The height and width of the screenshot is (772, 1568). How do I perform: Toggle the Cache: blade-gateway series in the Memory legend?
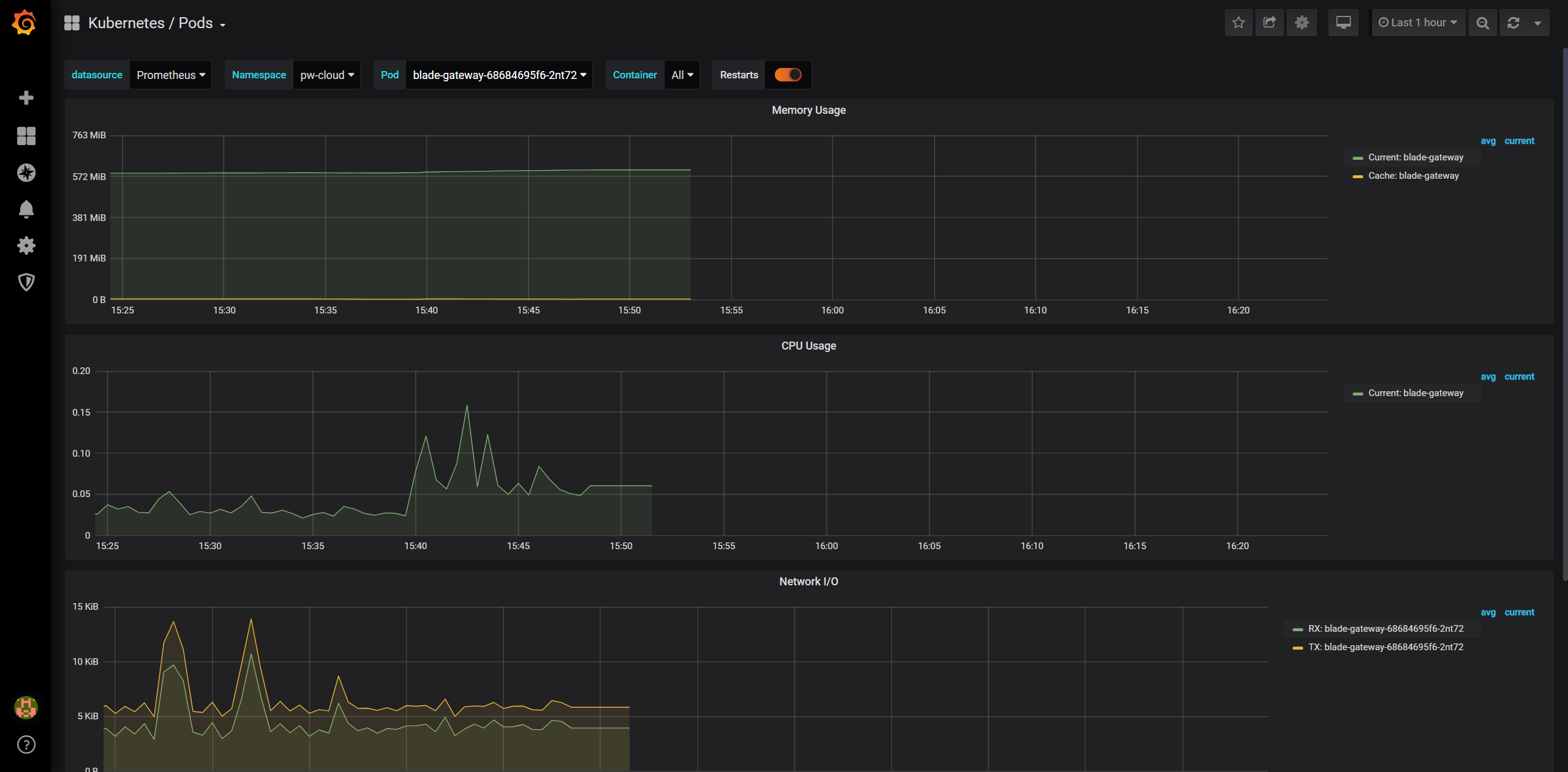click(x=1413, y=176)
